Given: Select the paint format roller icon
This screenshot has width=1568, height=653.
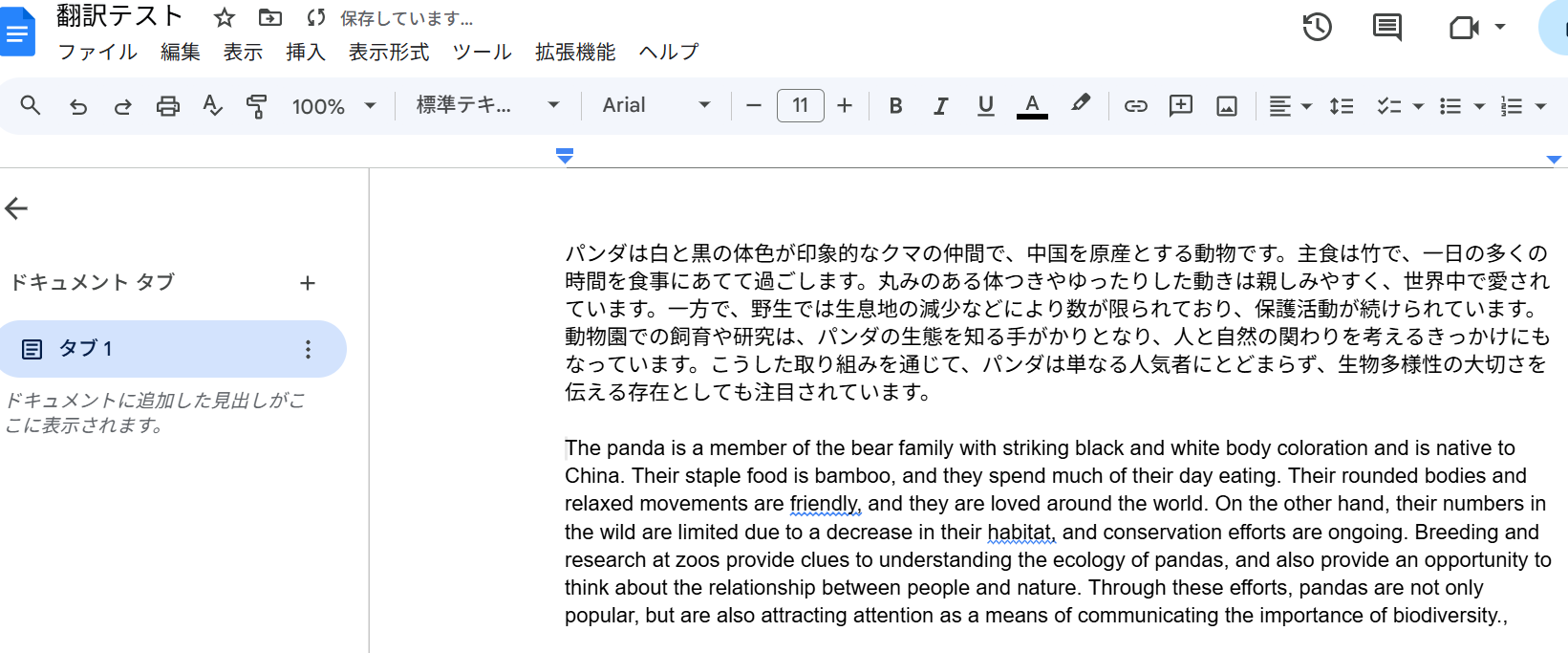Looking at the screenshot, I should coord(256,106).
